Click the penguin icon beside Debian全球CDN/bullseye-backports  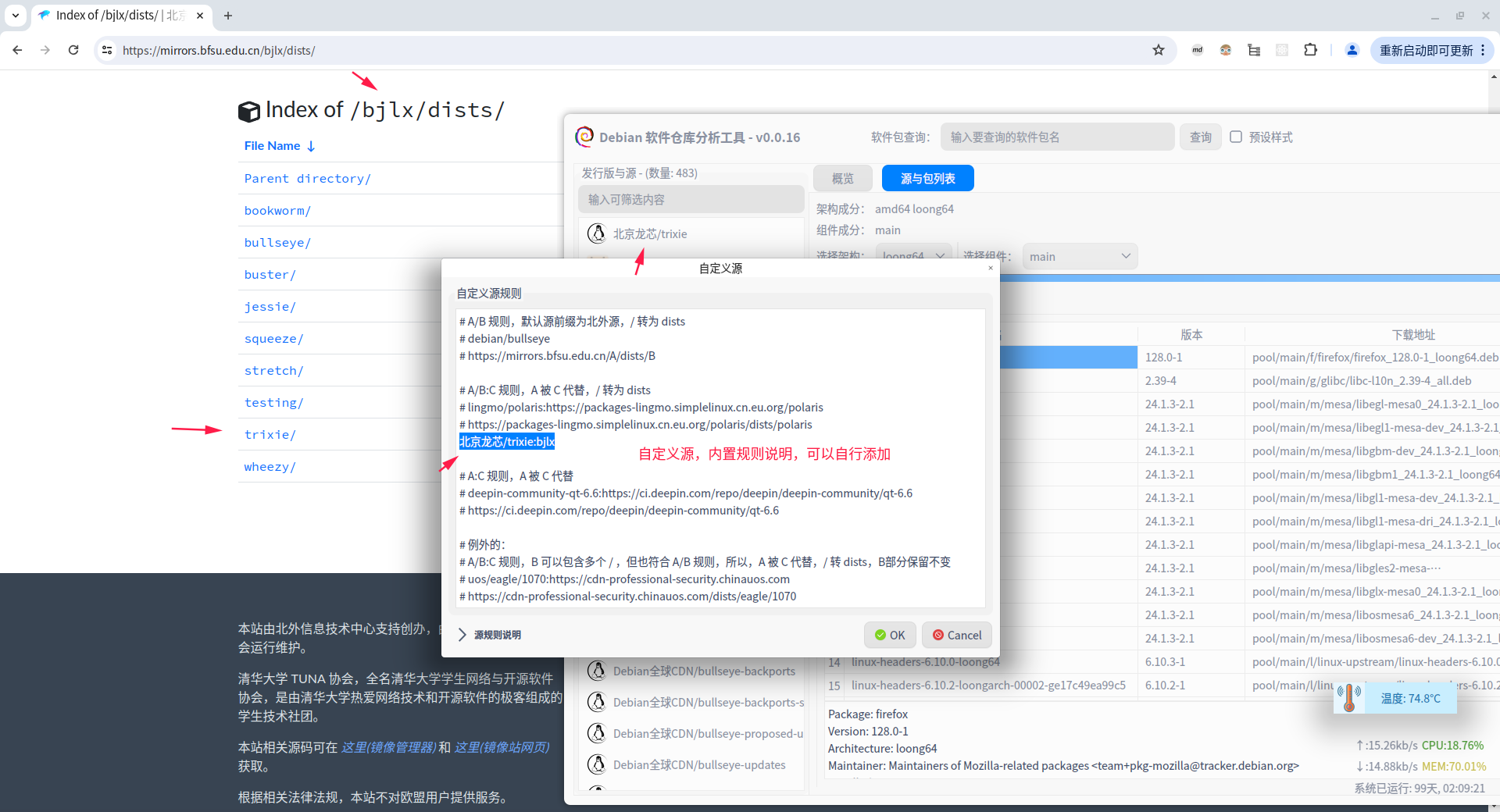coord(597,671)
